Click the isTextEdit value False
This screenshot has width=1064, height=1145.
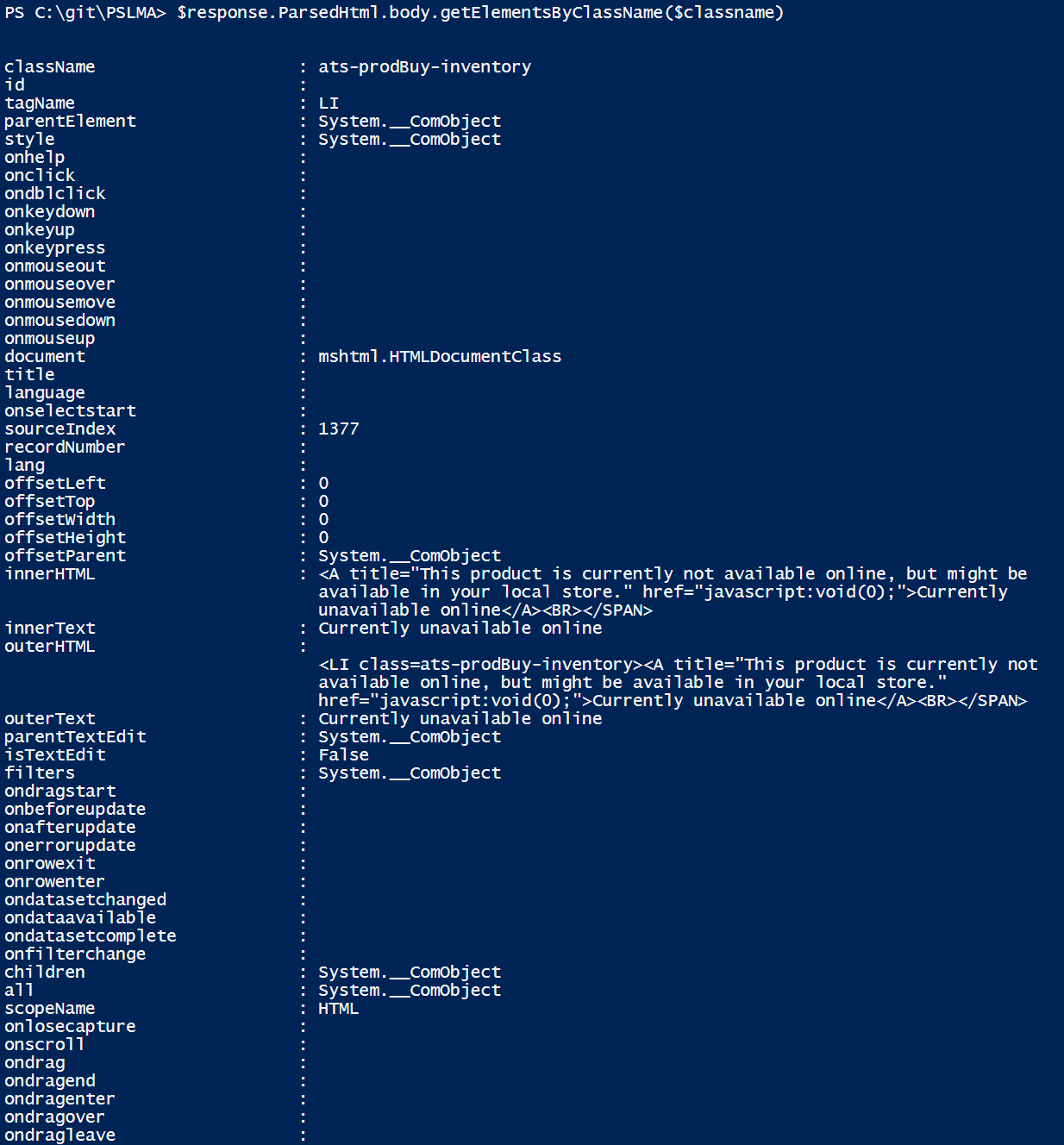click(x=344, y=755)
